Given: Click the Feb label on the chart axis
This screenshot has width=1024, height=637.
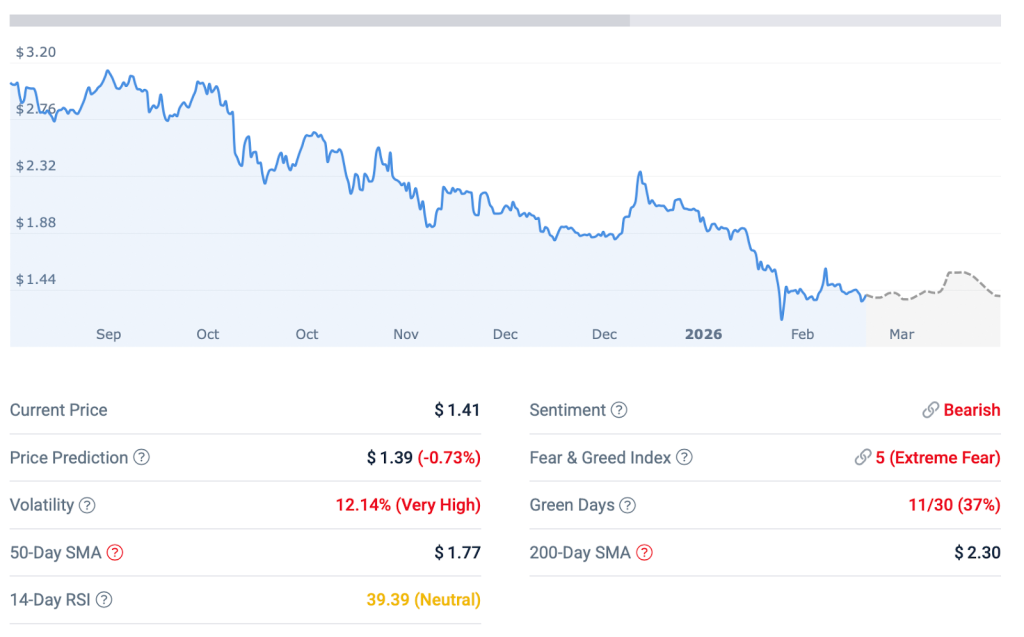Looking at the screenshot, I should click(x=802, y=335).
